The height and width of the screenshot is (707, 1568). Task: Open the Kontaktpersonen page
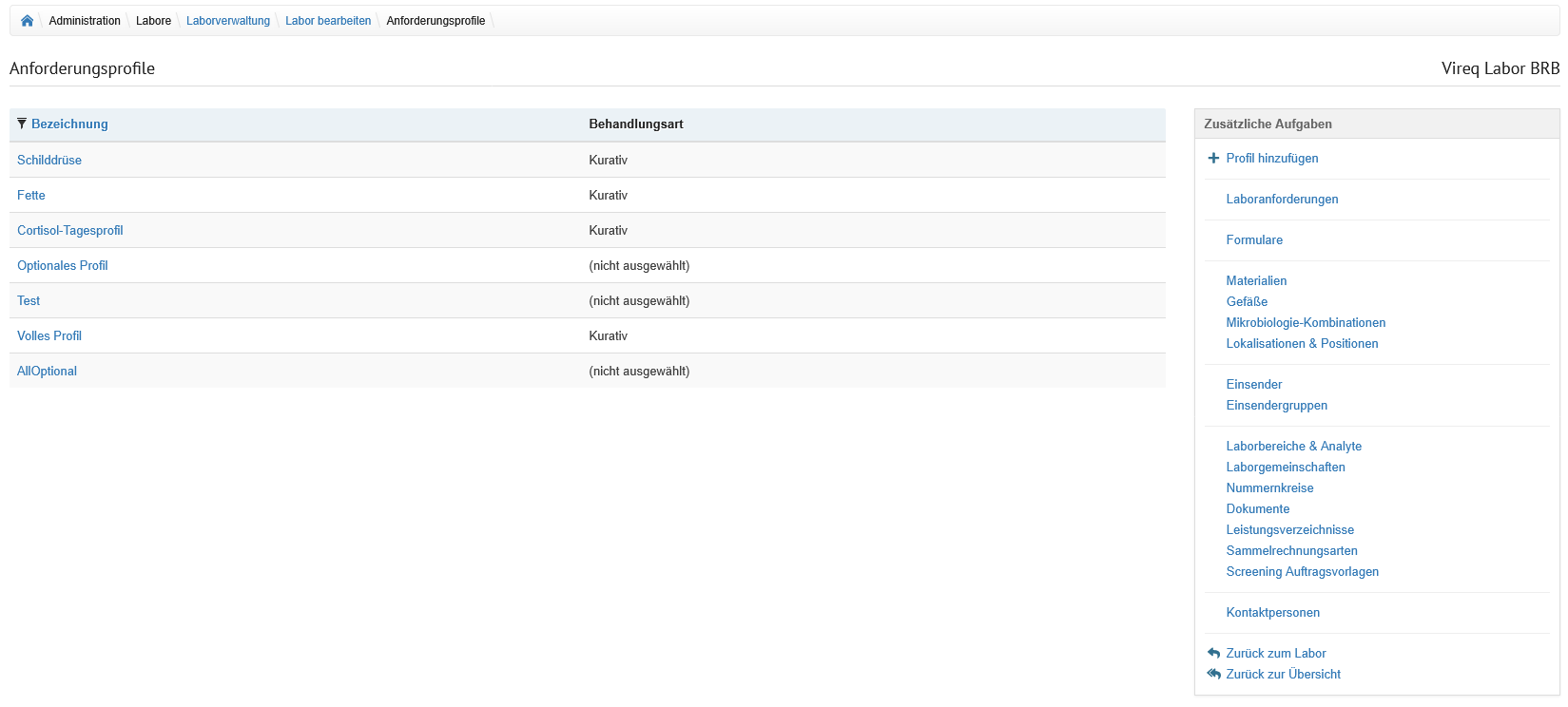click(x=1272, y=613)
